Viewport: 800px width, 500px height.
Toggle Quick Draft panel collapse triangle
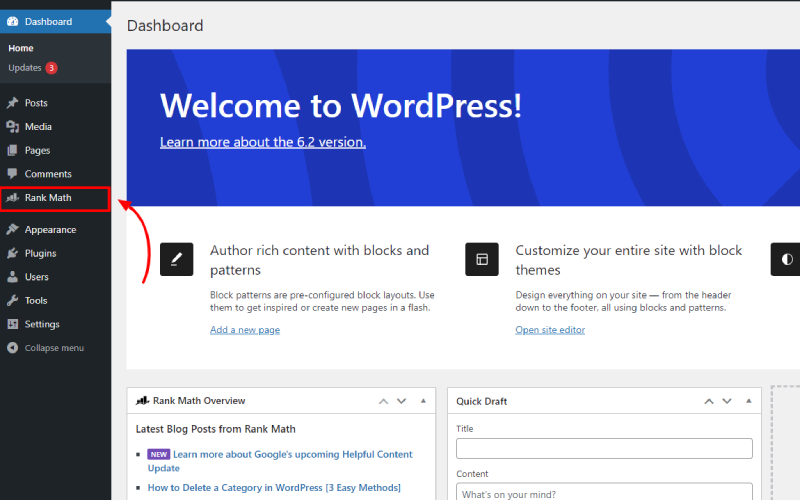point(748,401)
